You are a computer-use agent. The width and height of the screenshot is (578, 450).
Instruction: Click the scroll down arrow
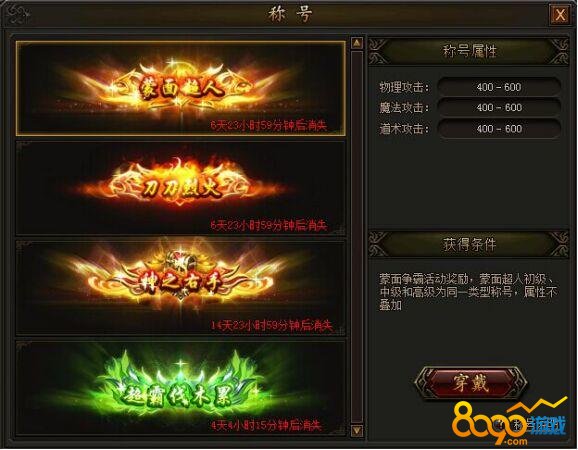pos(356,430)
